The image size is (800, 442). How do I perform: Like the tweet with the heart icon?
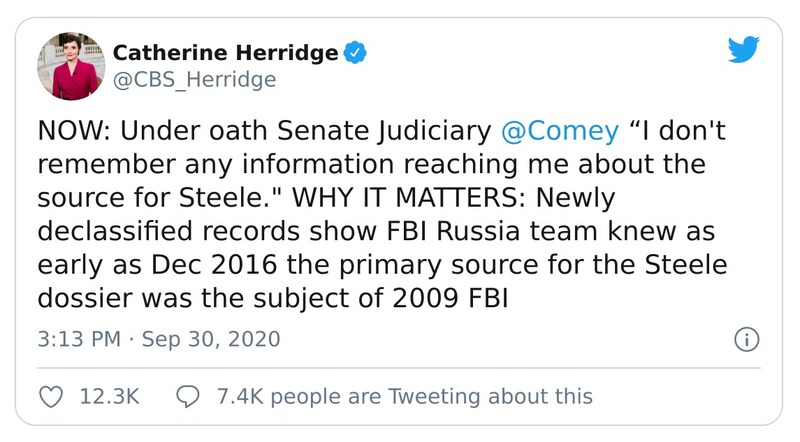[49, 397]
